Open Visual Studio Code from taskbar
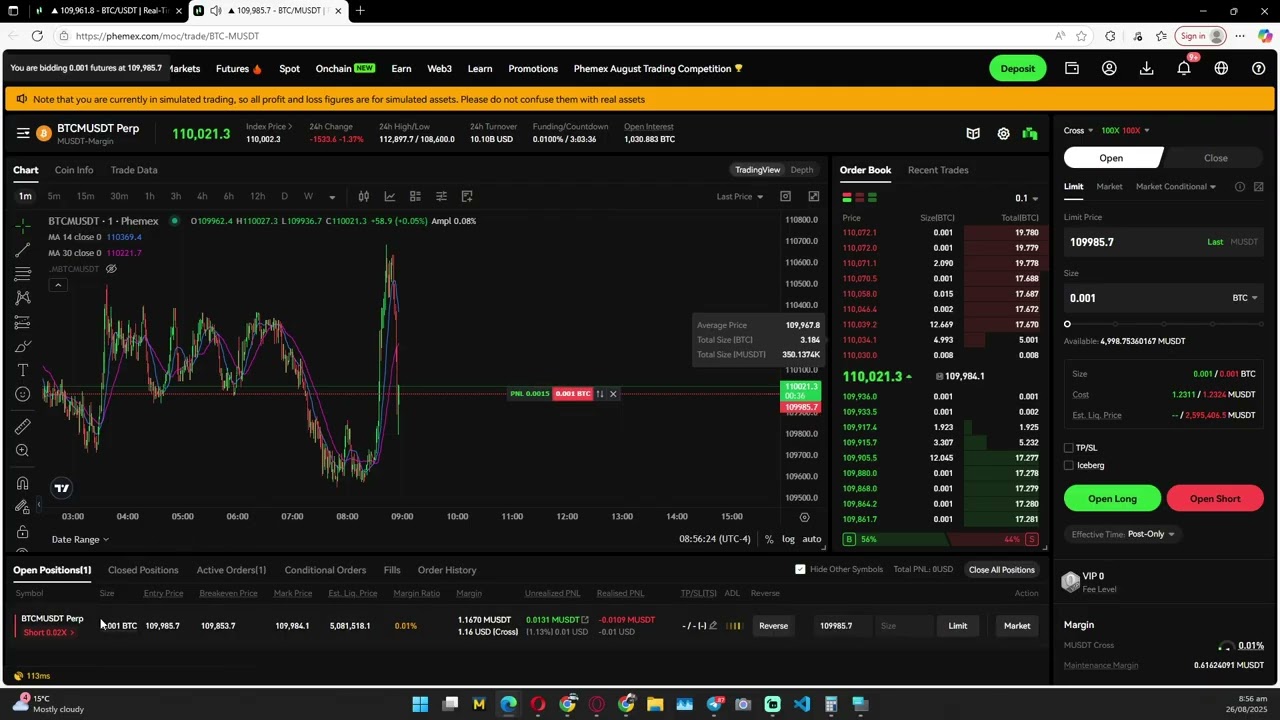Screen dimensions: 1280x720 [802, 705]
